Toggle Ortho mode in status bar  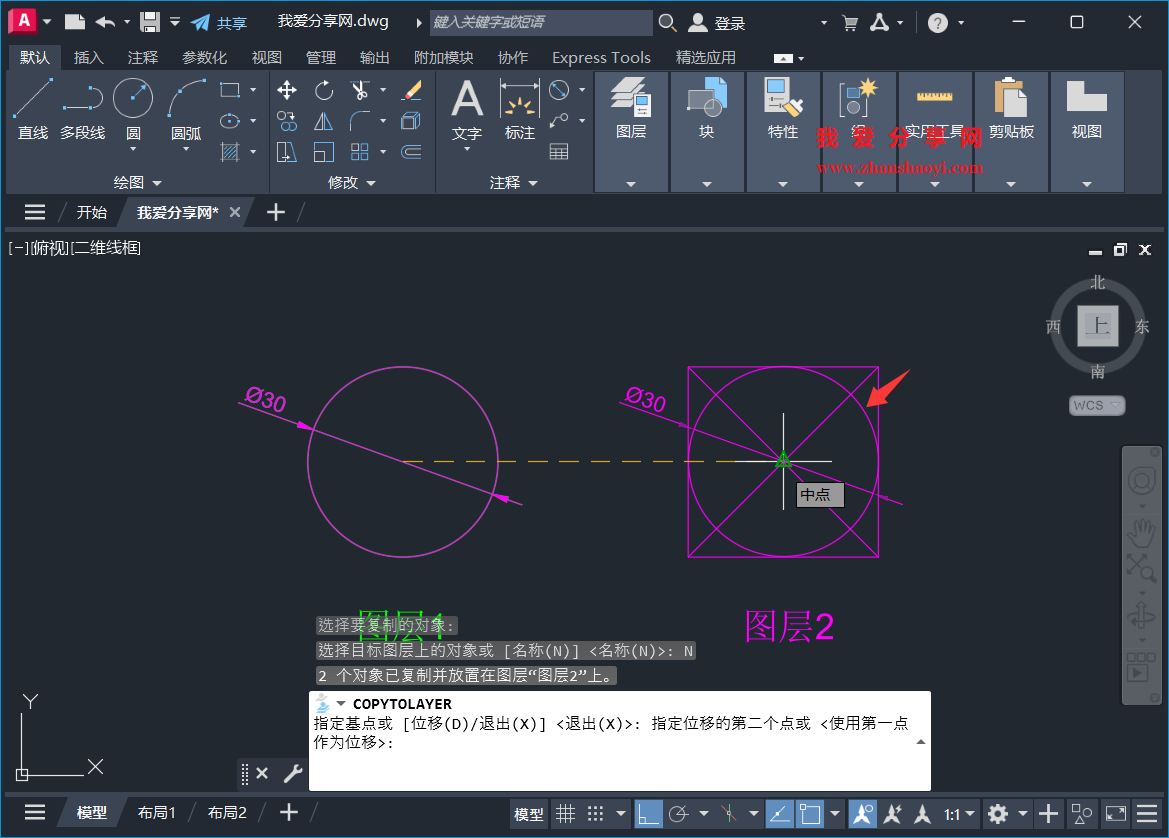[648, 813]
